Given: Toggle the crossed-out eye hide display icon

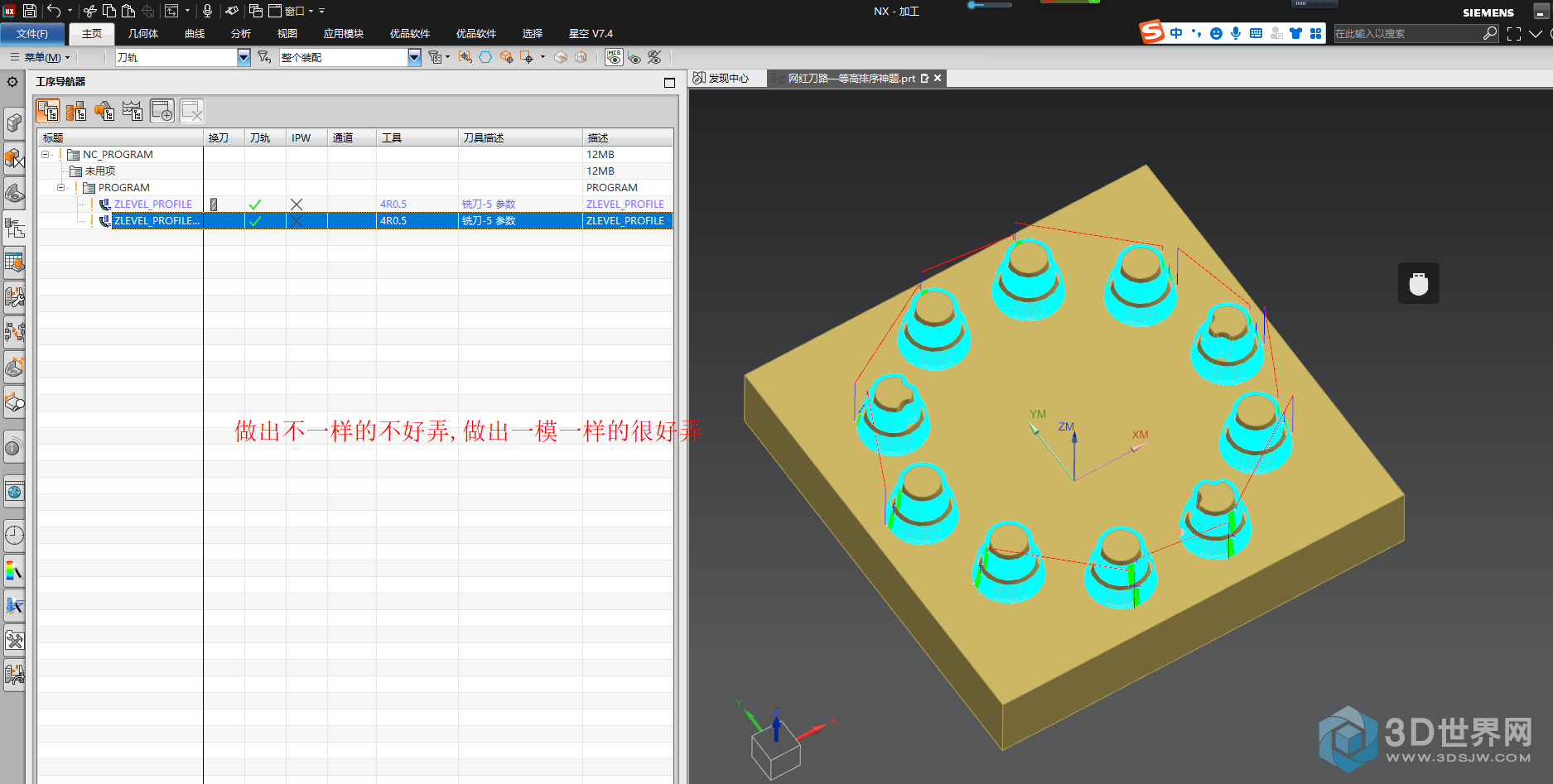Looking at the screenshot, I should pyautogui.click(x=654, y=57).
